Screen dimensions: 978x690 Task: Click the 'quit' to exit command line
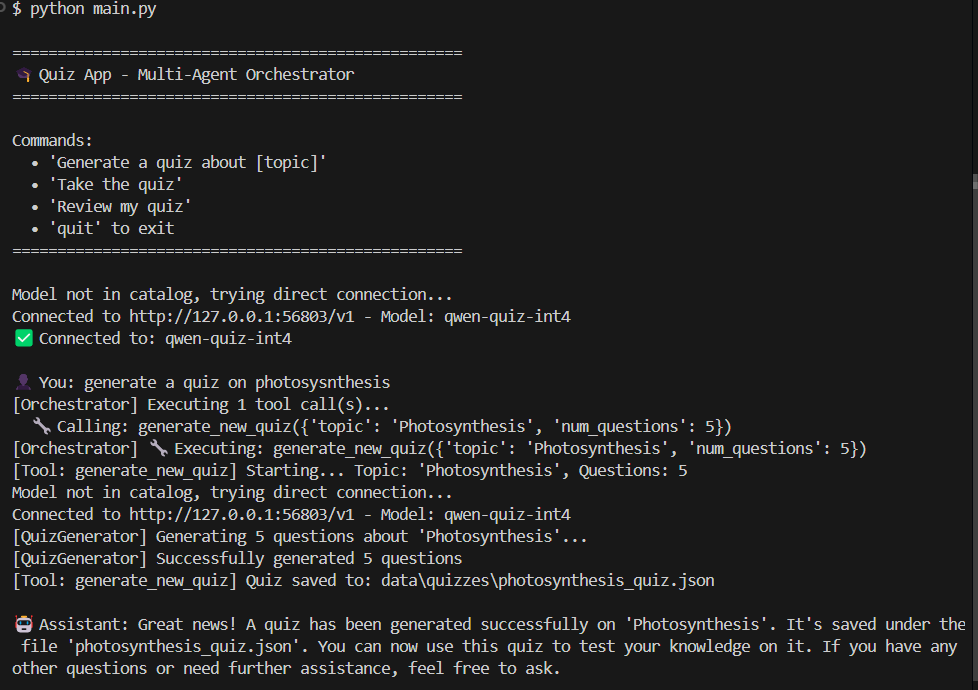click(112, 229)
